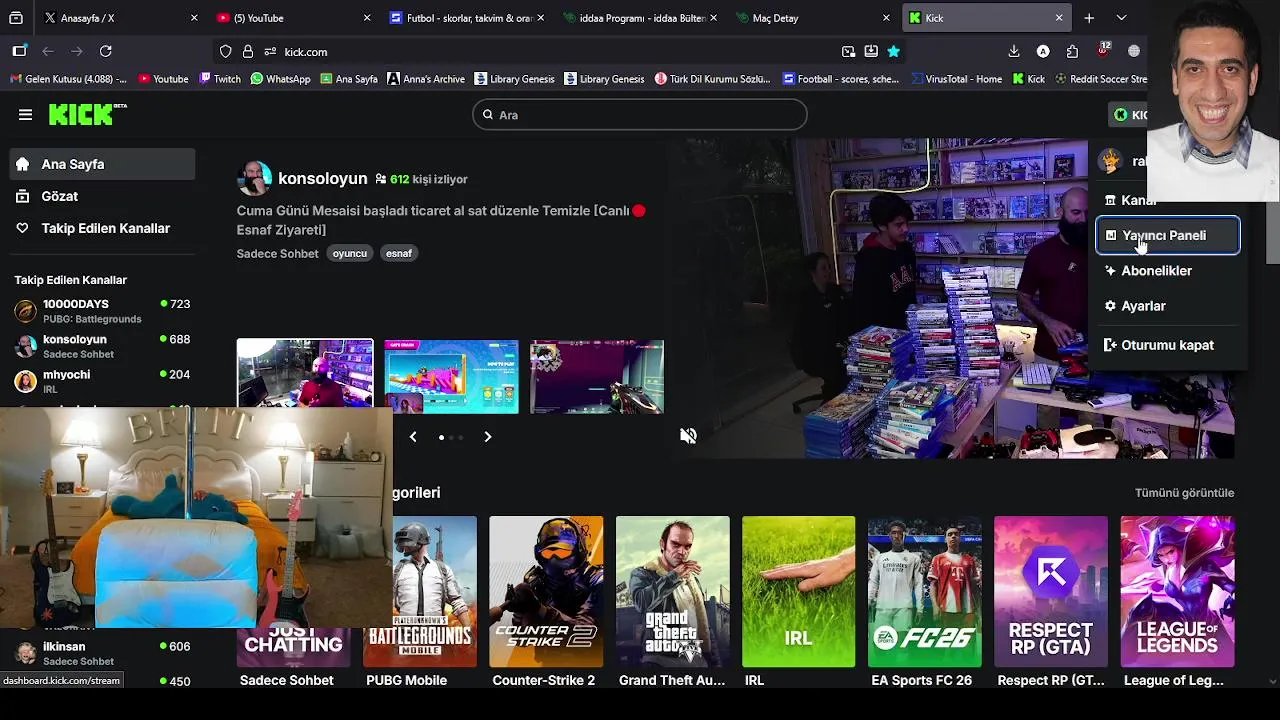Viewport: 1280px width, 720px height.
Task: Open Takip Edilen Kanallar in sidebar
Action: [103, 228]
